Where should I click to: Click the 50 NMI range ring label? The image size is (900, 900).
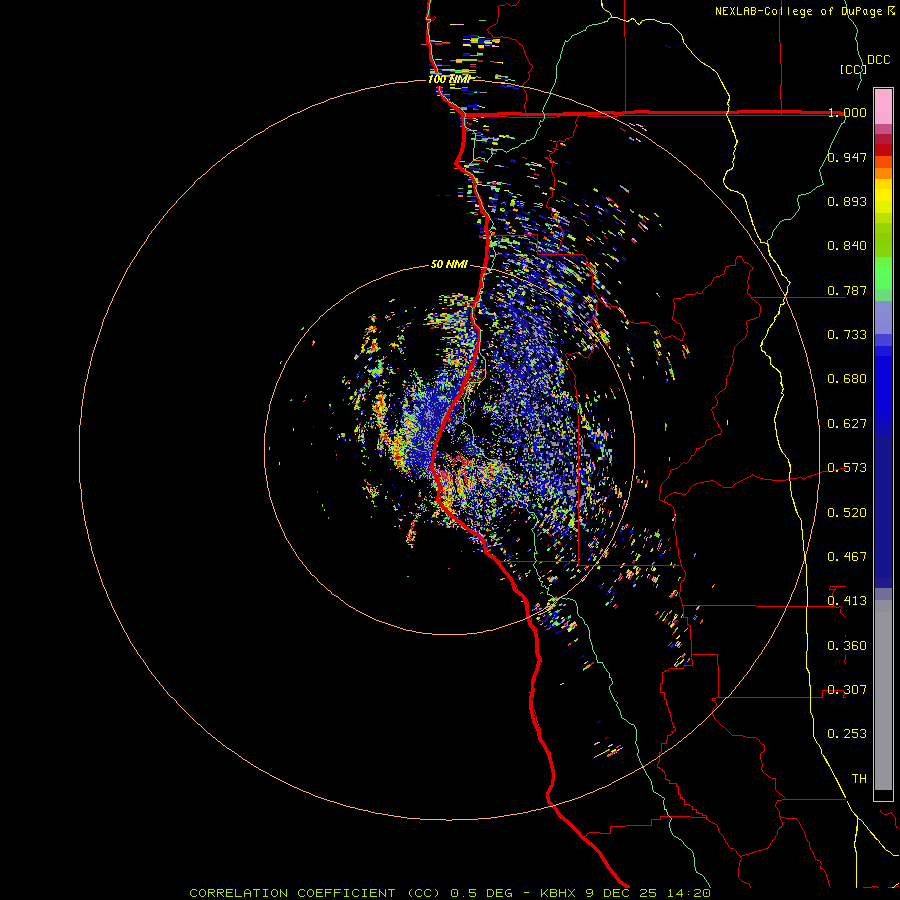449,264
